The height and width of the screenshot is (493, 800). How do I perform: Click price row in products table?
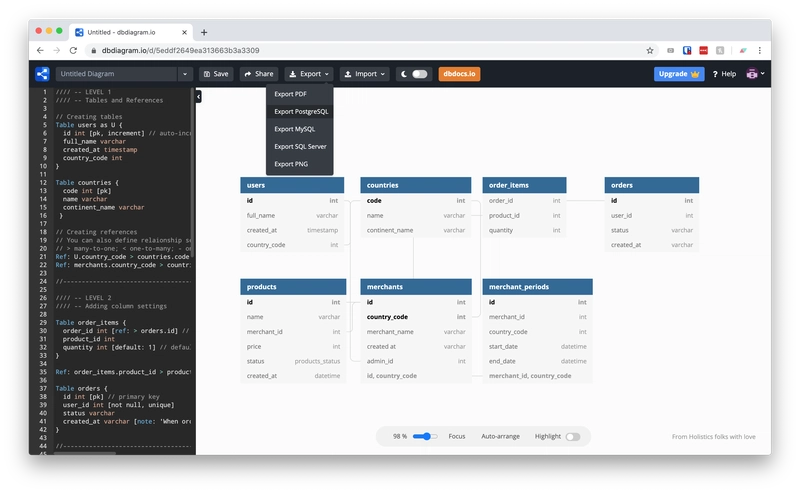[293, 347]
